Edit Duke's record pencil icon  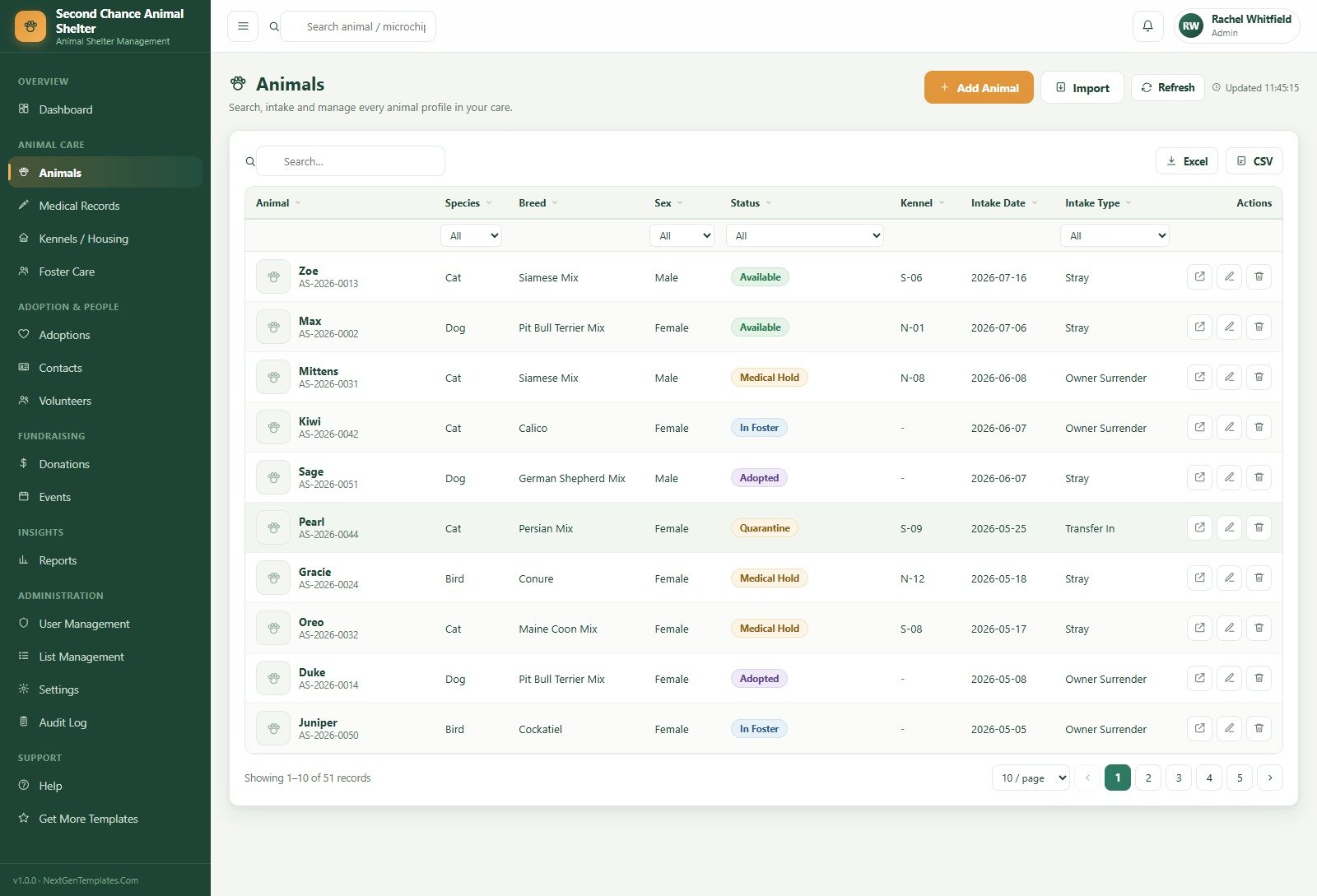(x=1229, y=678)
